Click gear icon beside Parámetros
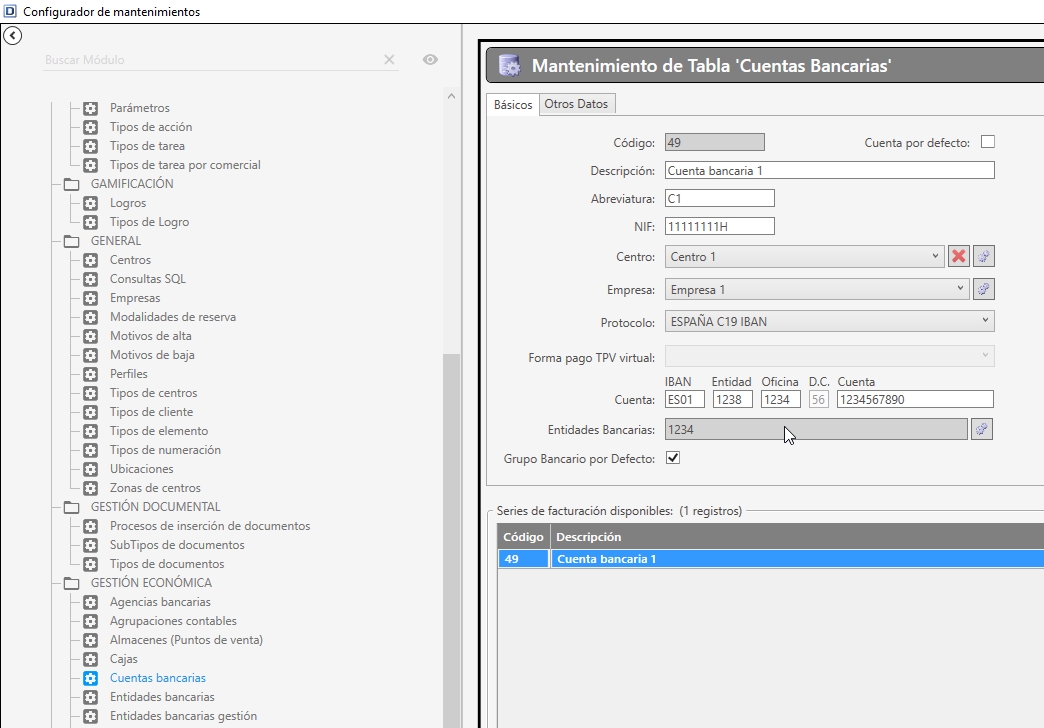 pyautogui.click(x=91, y=108)
